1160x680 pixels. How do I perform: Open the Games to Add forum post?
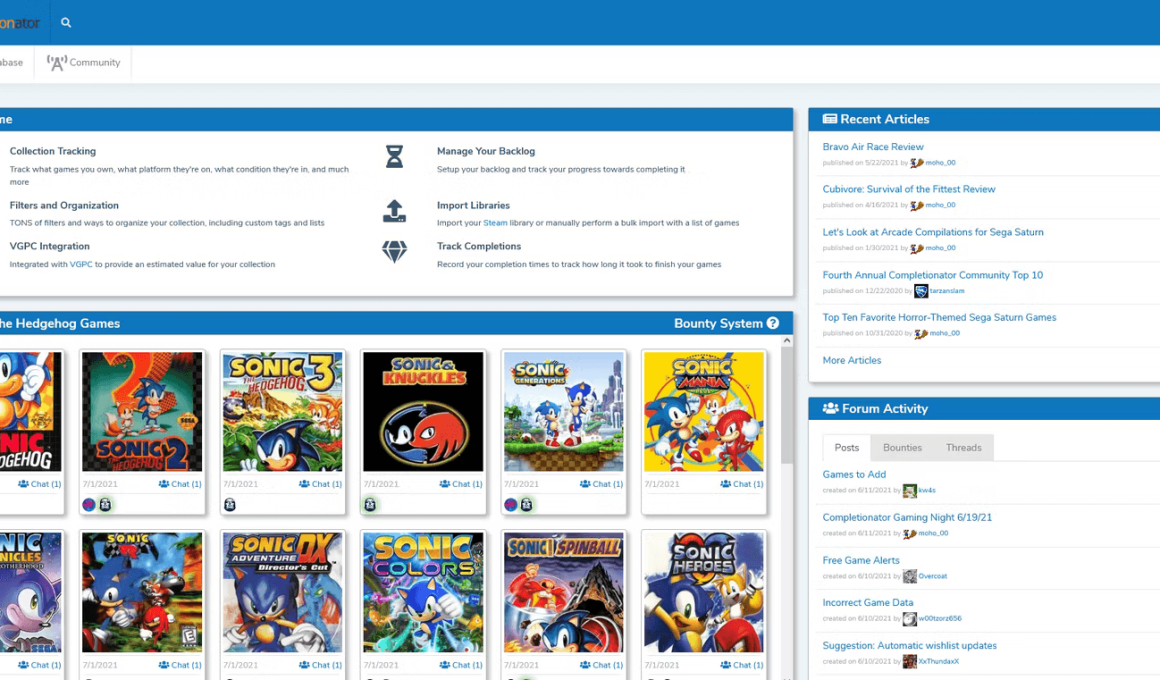[x=854, y=474]
